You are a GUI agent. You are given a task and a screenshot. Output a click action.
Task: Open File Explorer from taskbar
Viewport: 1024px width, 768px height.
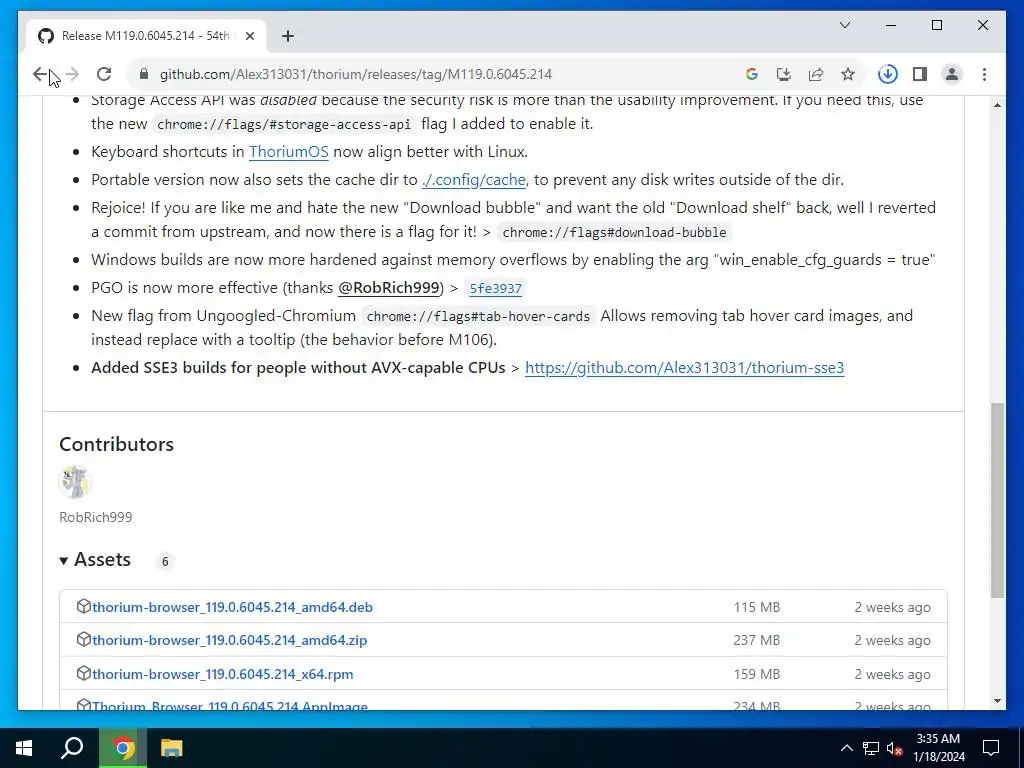coord(171,748)
